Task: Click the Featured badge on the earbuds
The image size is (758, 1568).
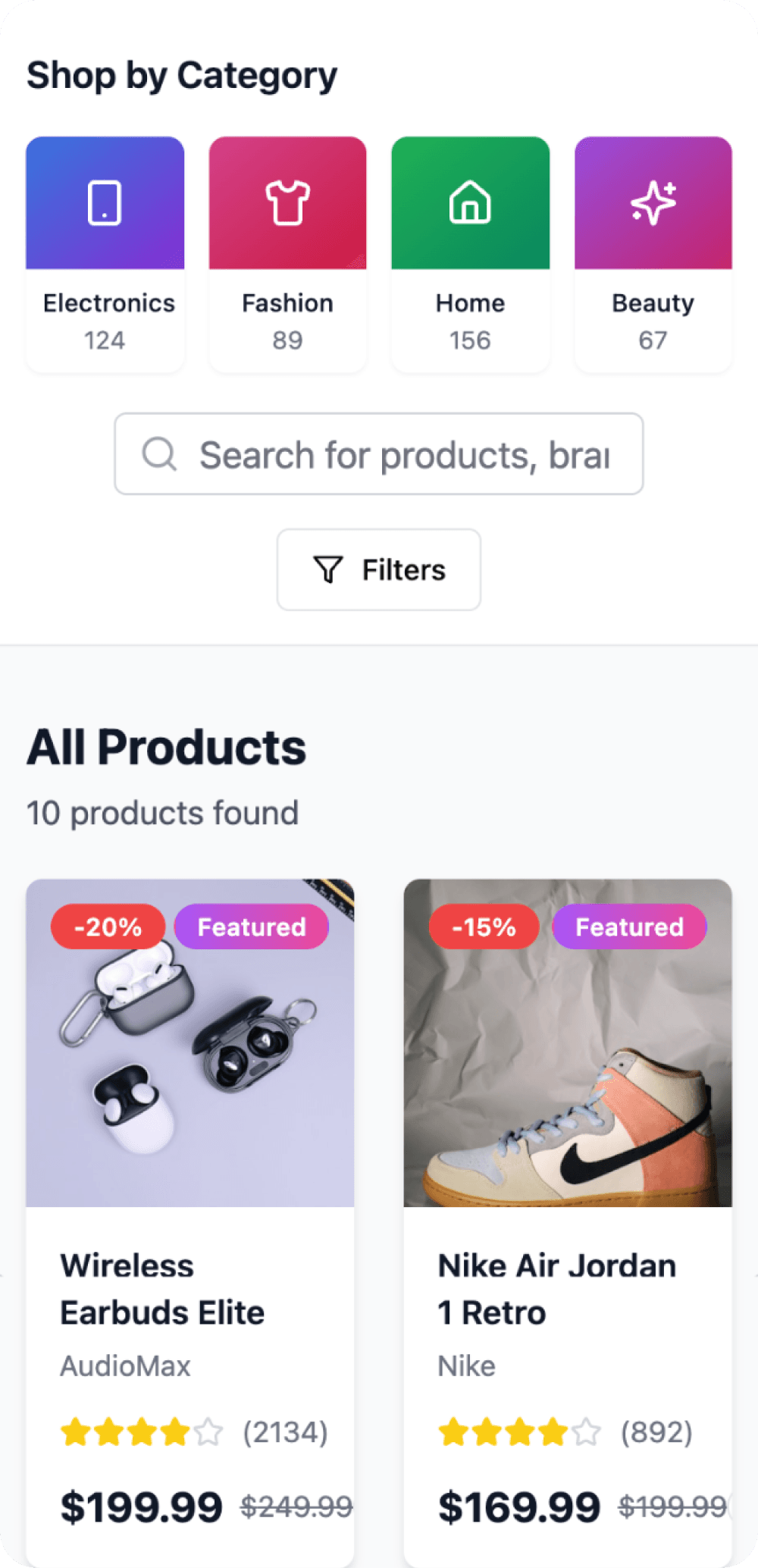Action: [x=252, y=927]
